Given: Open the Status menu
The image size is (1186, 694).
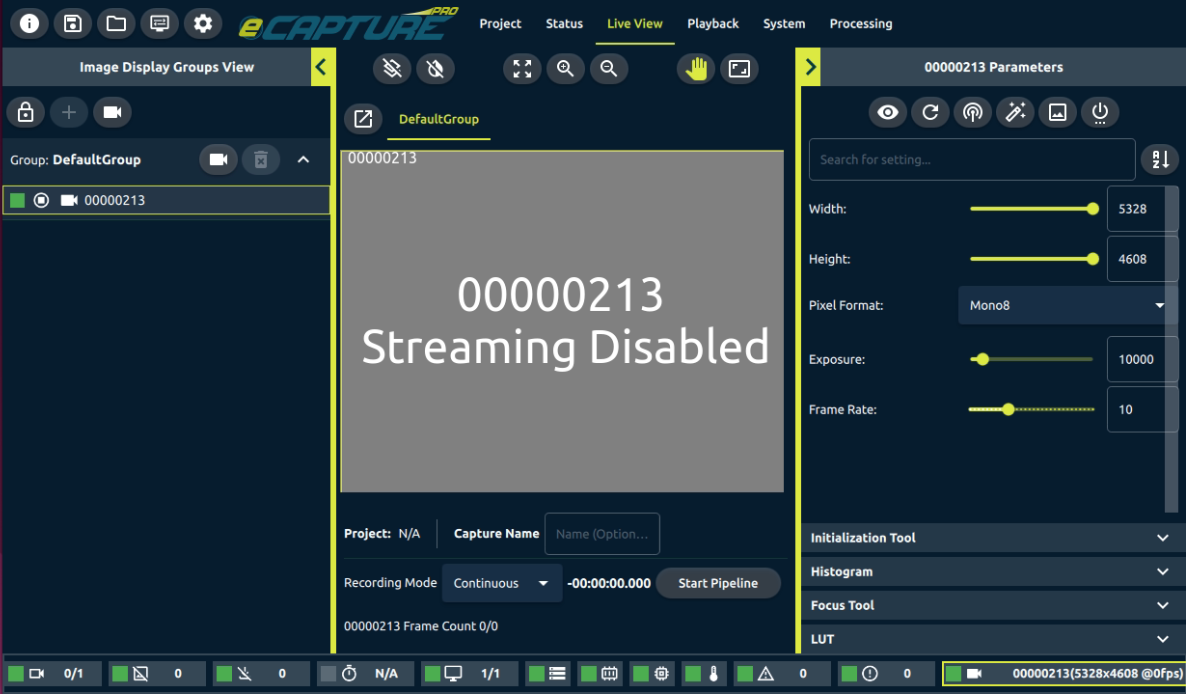Looking at the screenshot, I should pyautogui.click(x=564, y=23).
